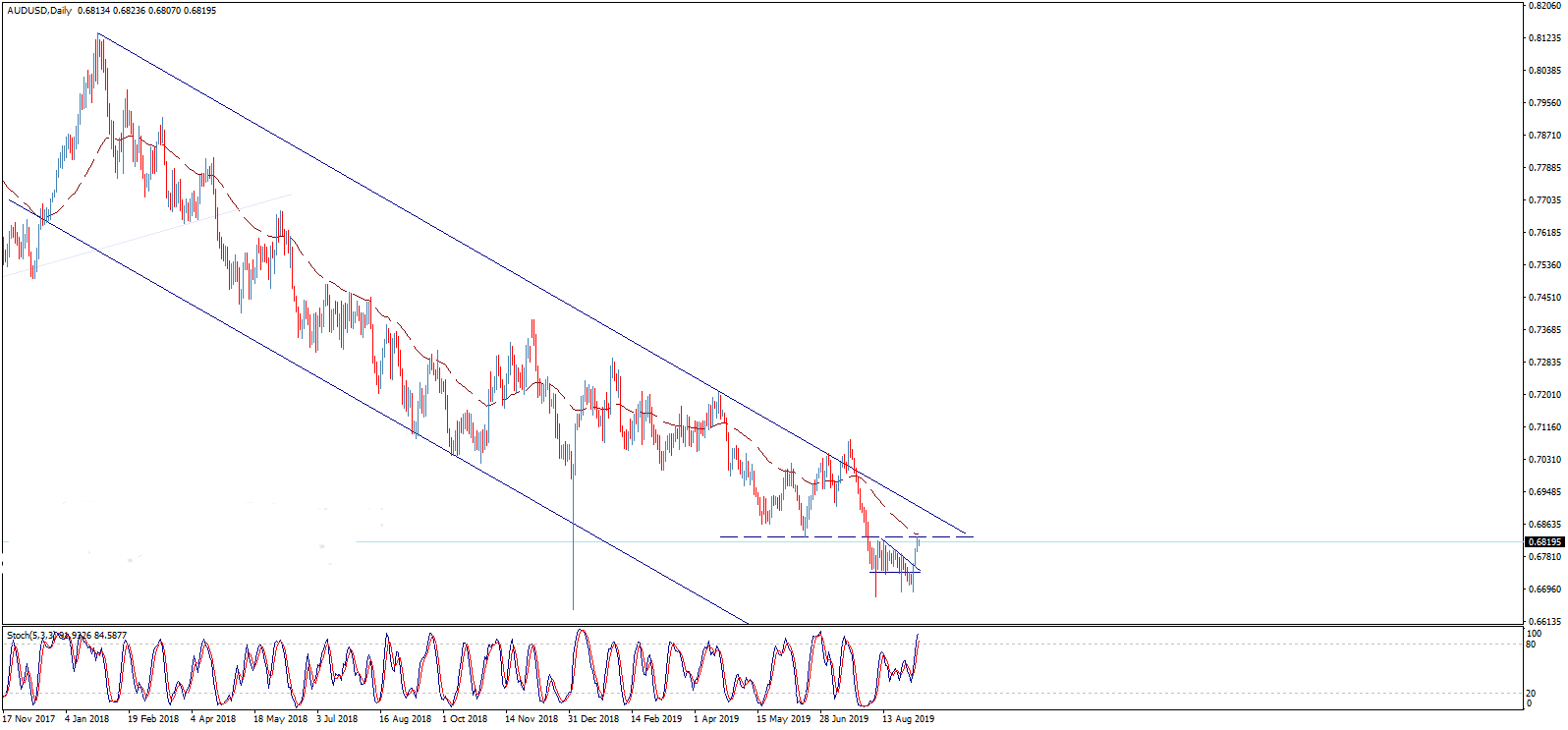Image resolution: width=1568 pixels, height=730 pixels.
Task: Click the 0.75360 price axis label
Action: pos(1545,265)
